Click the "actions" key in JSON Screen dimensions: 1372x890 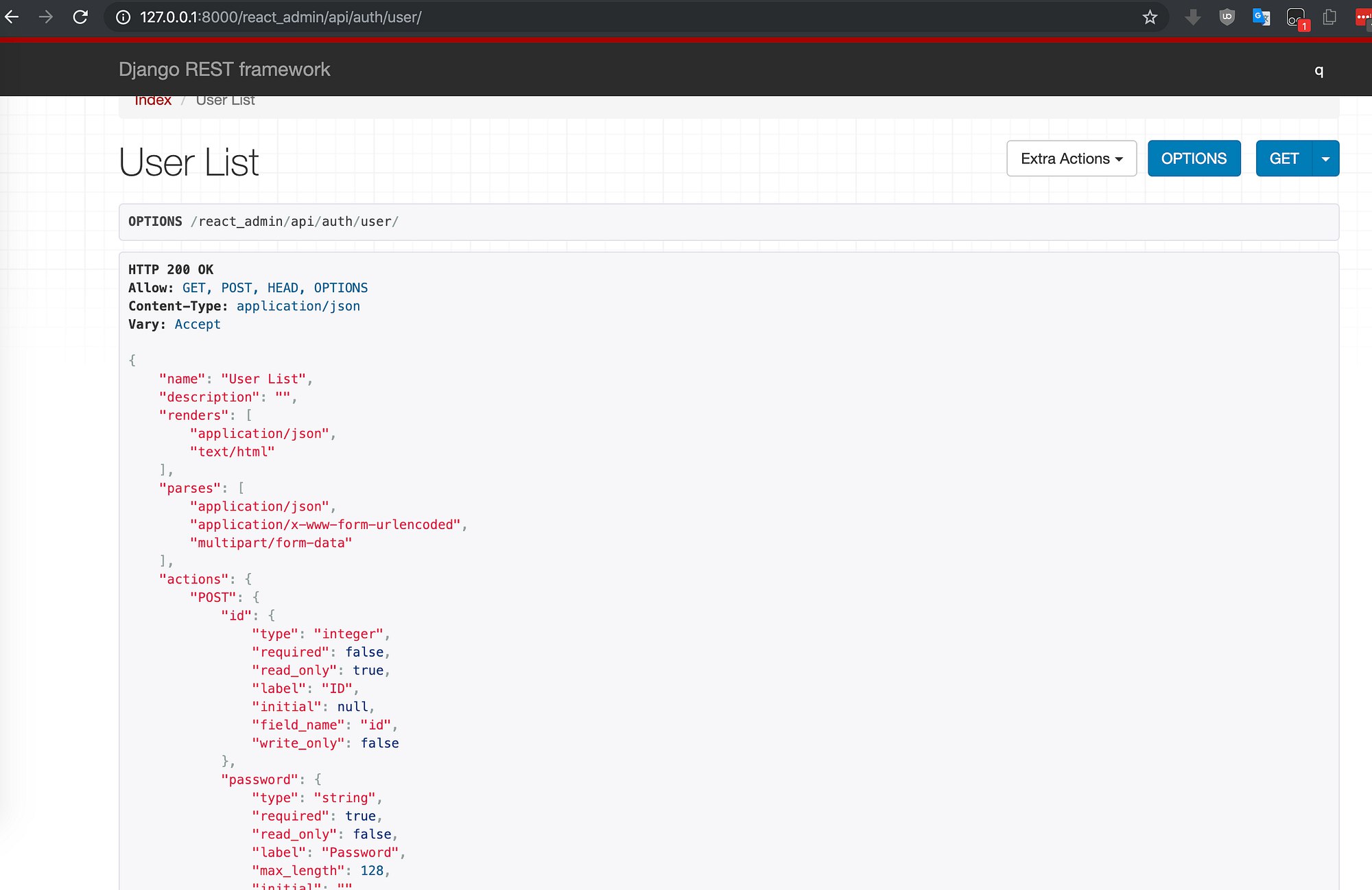point(194,579)
